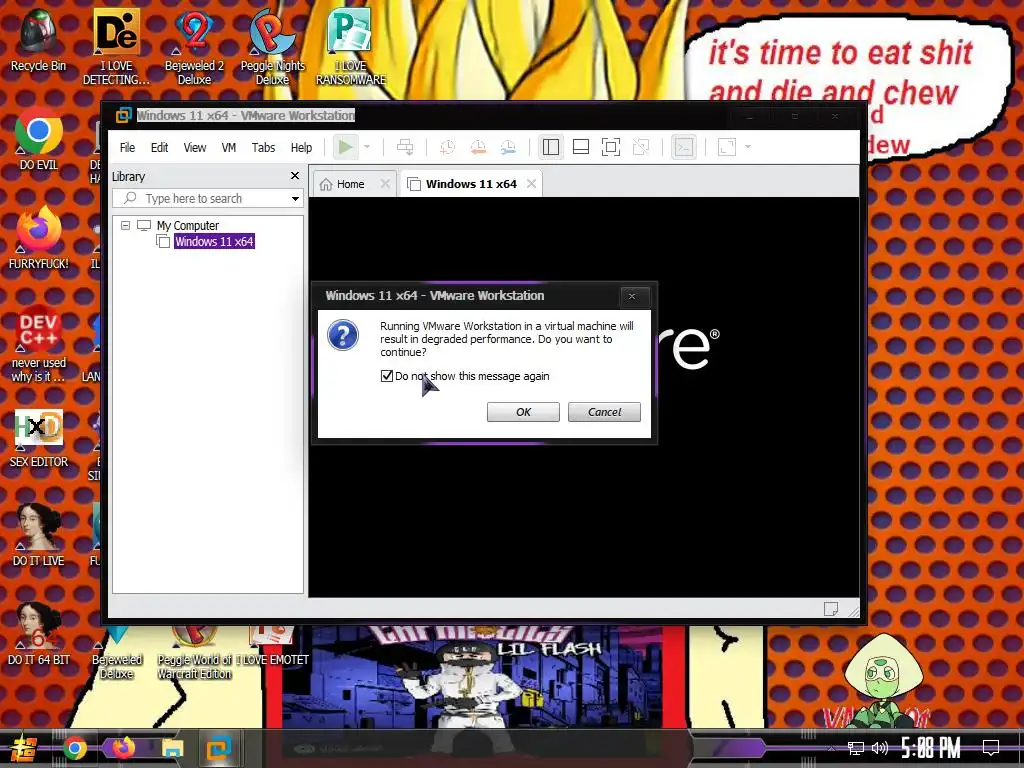Open the File menu
This screenshot has width=1024, height=768.
pyautogui.click(x=127, y=148)
